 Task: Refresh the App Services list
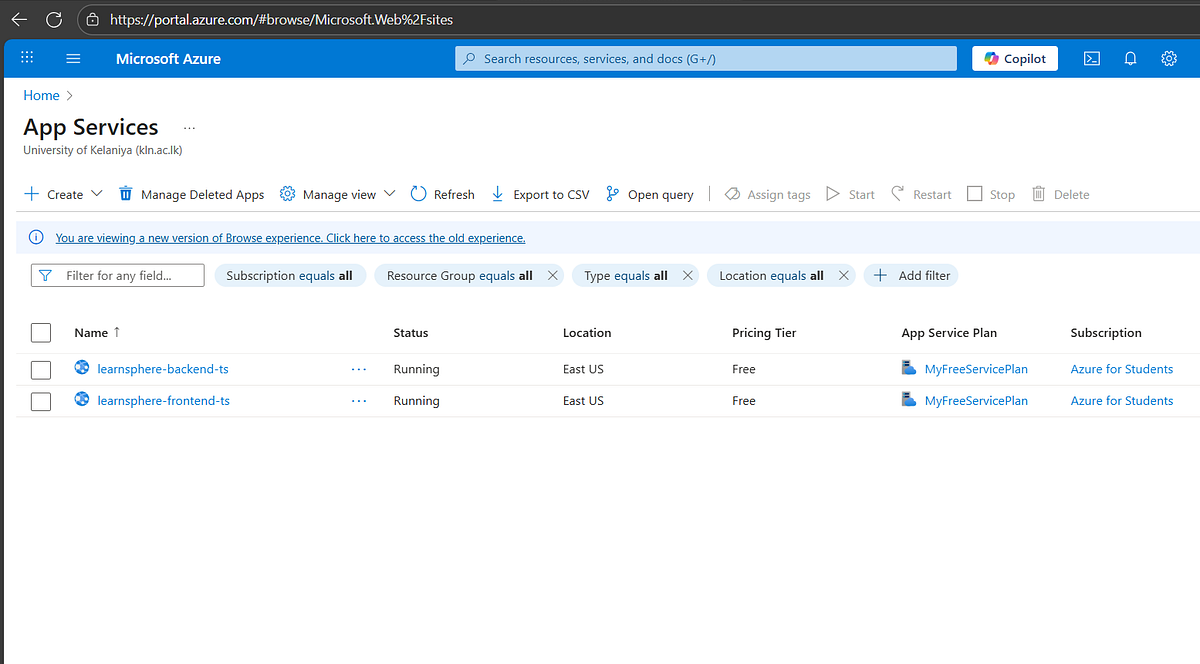(x=441, y=193)
